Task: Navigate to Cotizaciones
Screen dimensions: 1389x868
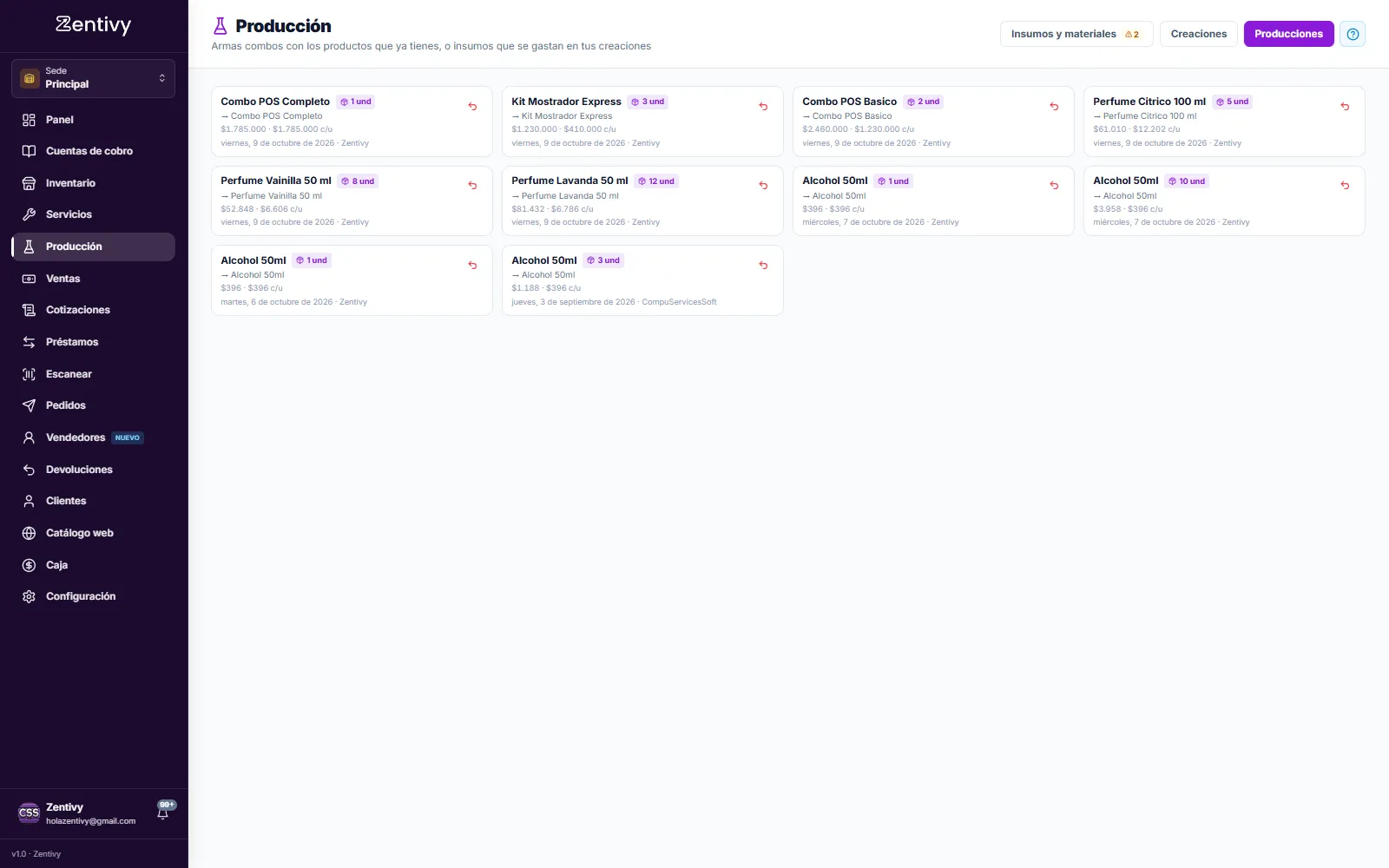Action: [x=93, y=310]
